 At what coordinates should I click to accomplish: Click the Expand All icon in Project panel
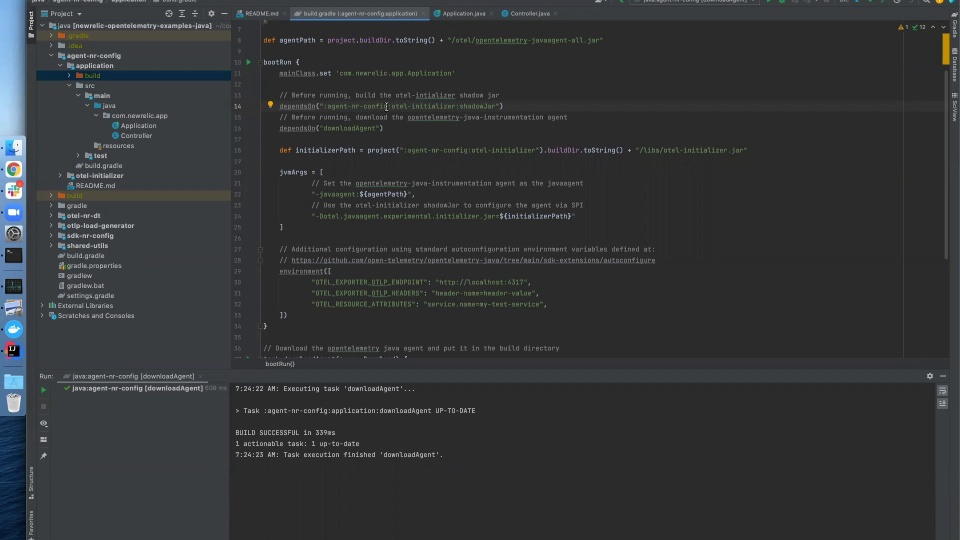[x=182, y=13]
